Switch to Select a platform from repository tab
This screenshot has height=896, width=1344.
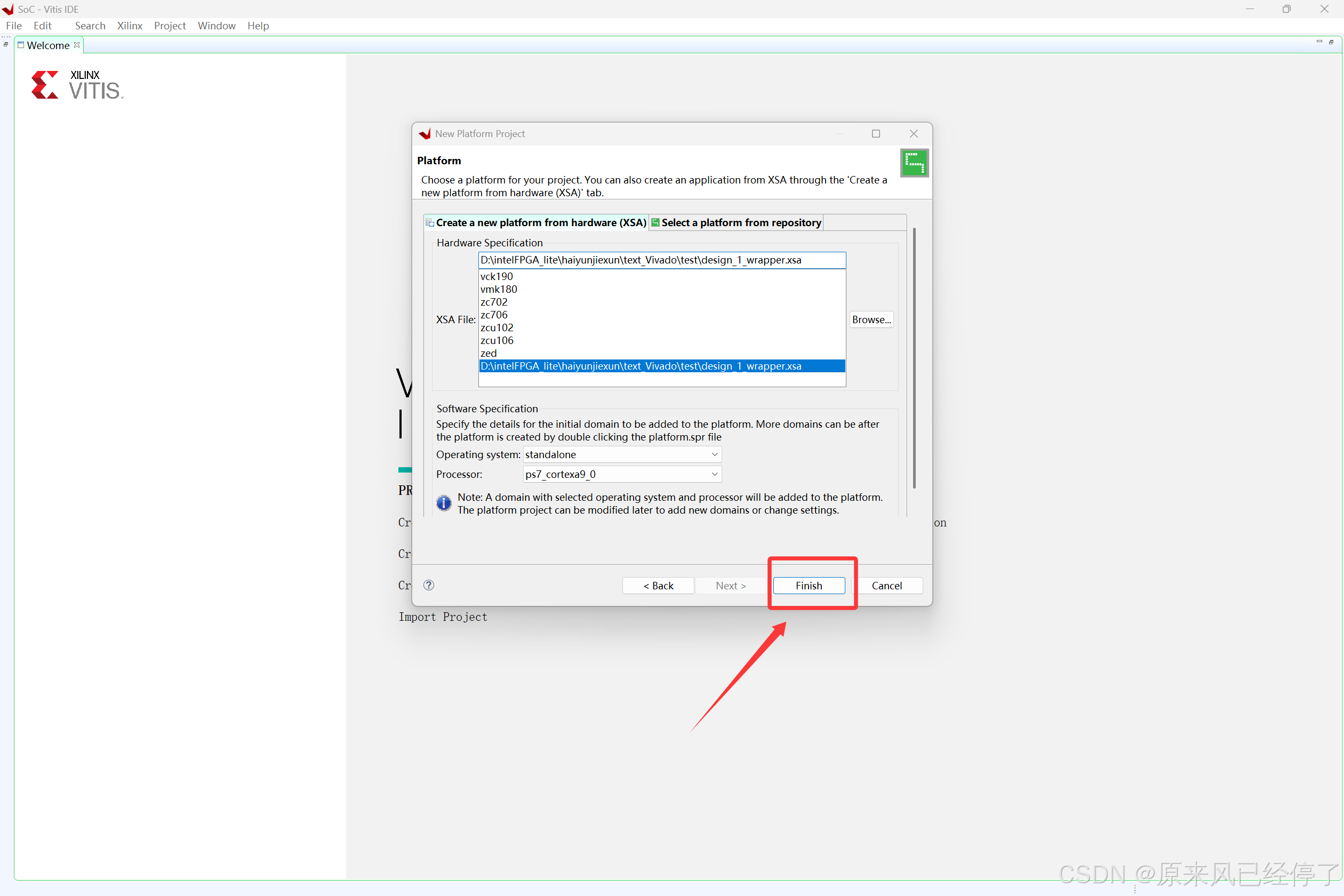(x=736, y=223)
